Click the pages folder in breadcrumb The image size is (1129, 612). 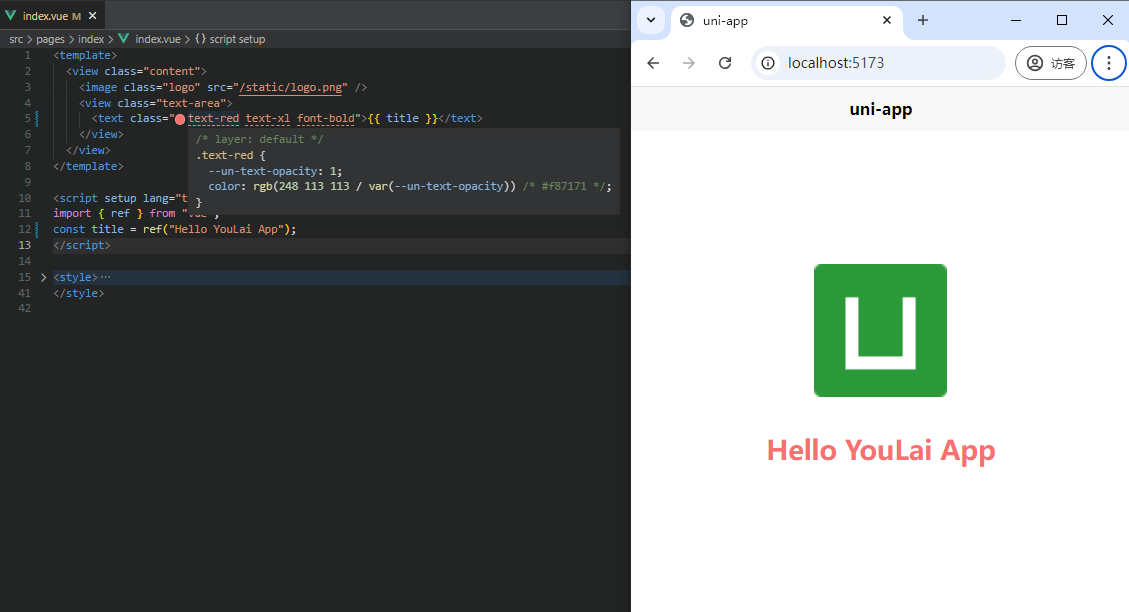pyautogui.click(x=50, y=39)
